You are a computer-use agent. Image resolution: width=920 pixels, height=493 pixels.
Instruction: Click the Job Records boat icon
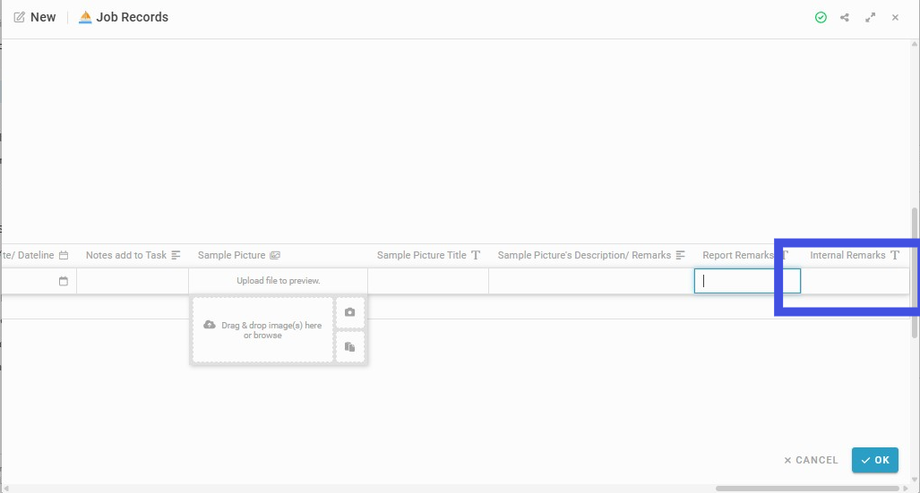click(x=85, y=17)
